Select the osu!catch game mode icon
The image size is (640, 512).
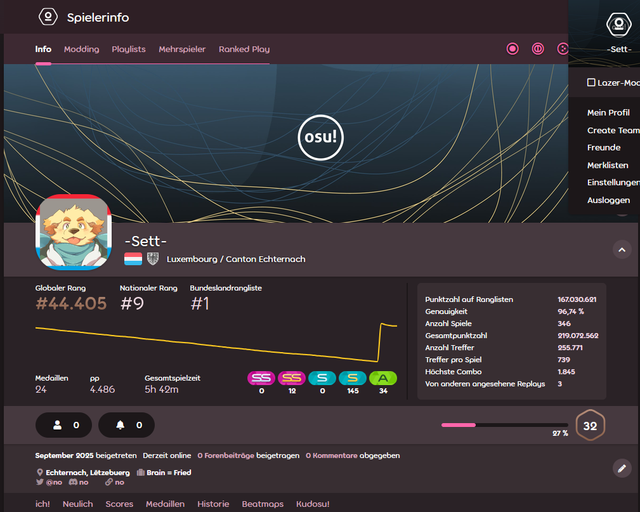point(562,49)
